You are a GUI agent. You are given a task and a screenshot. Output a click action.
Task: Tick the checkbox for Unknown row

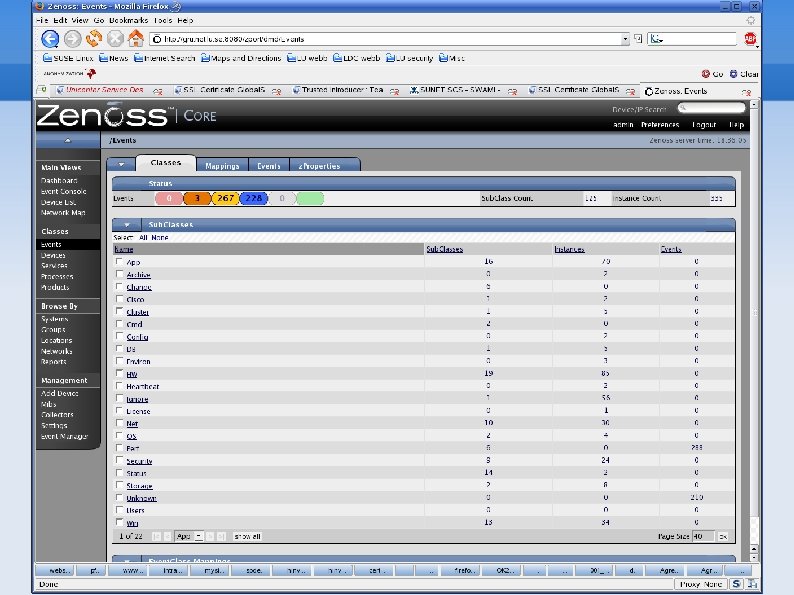point(119,497)
